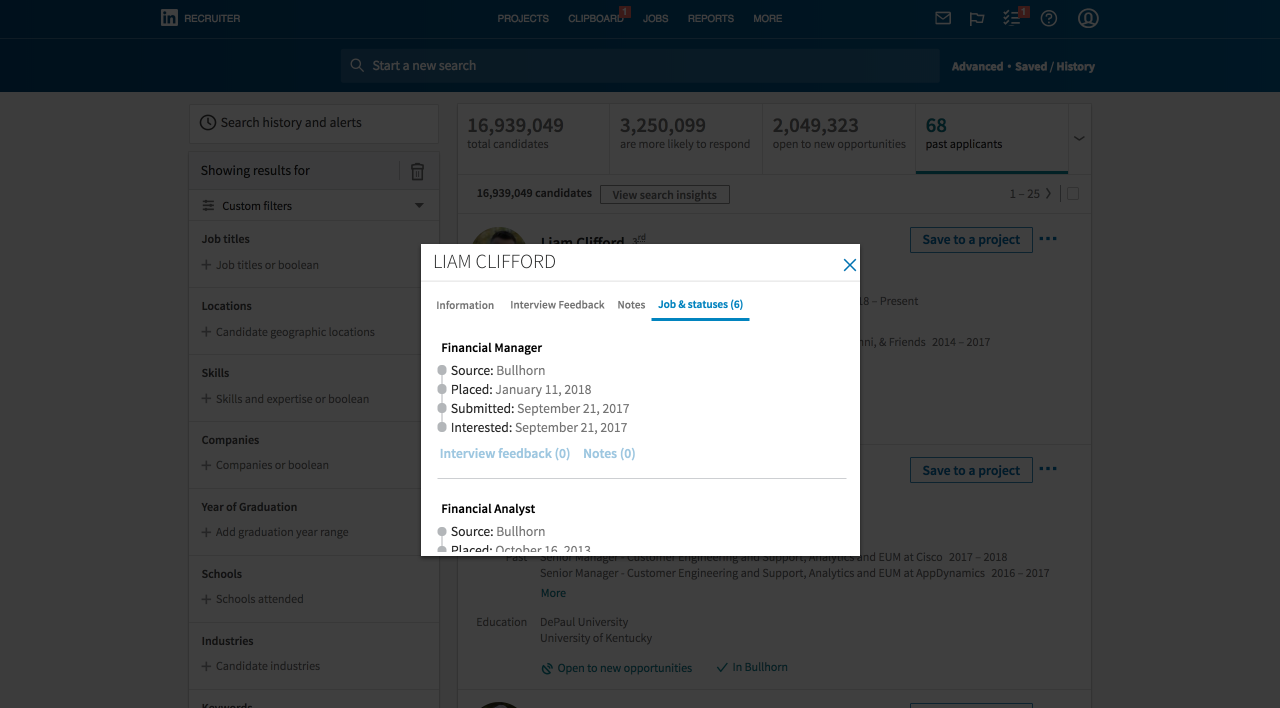Click the Open to new opportunities icon

point(547,668)
